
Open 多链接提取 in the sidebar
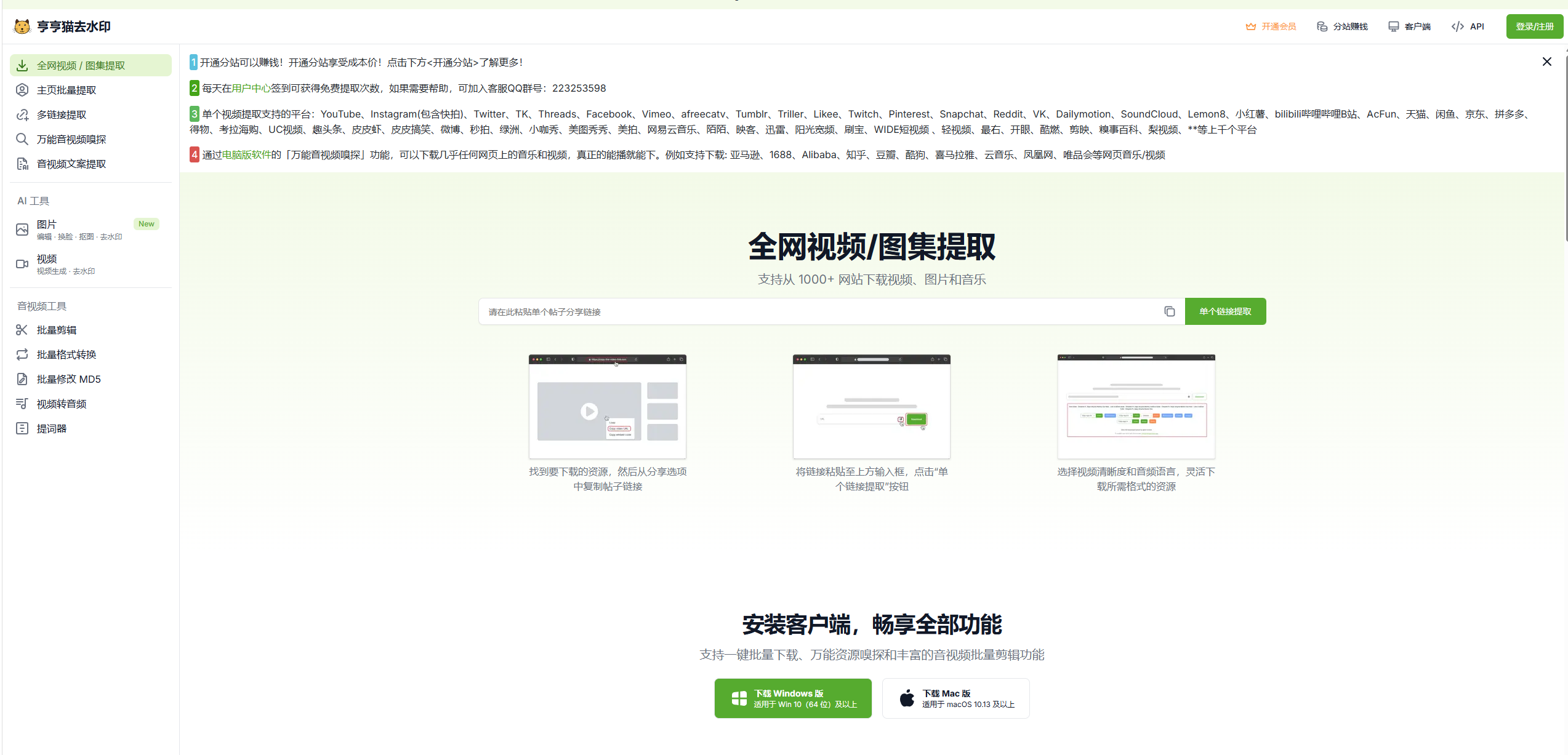(90, 114)
